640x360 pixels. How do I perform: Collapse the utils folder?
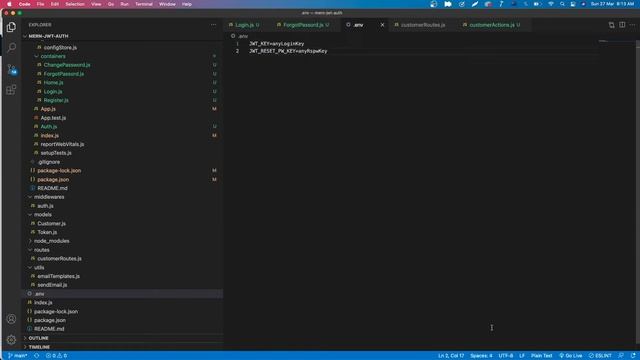[x=39, y=268]
